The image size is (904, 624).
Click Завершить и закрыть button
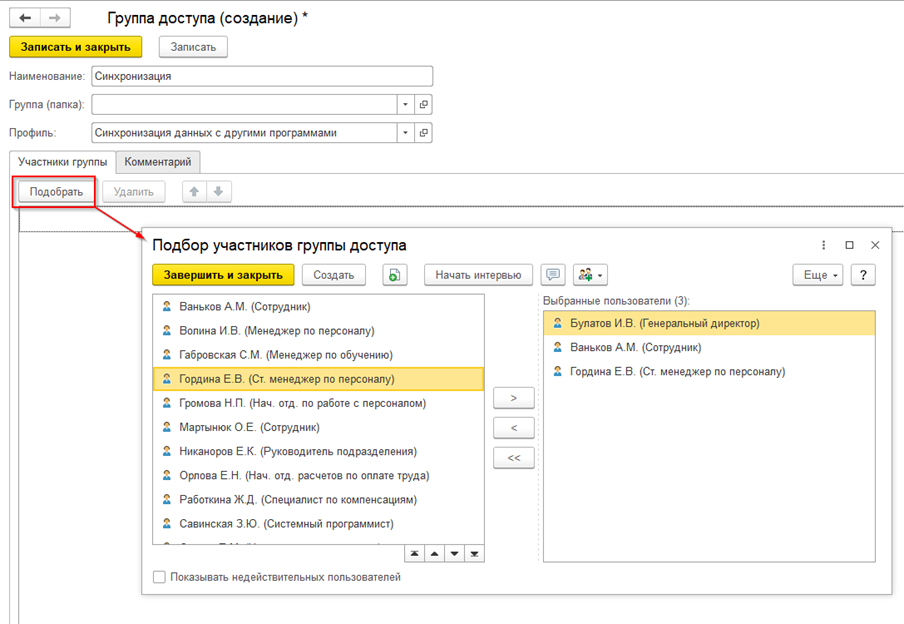(x=223, y=275)
